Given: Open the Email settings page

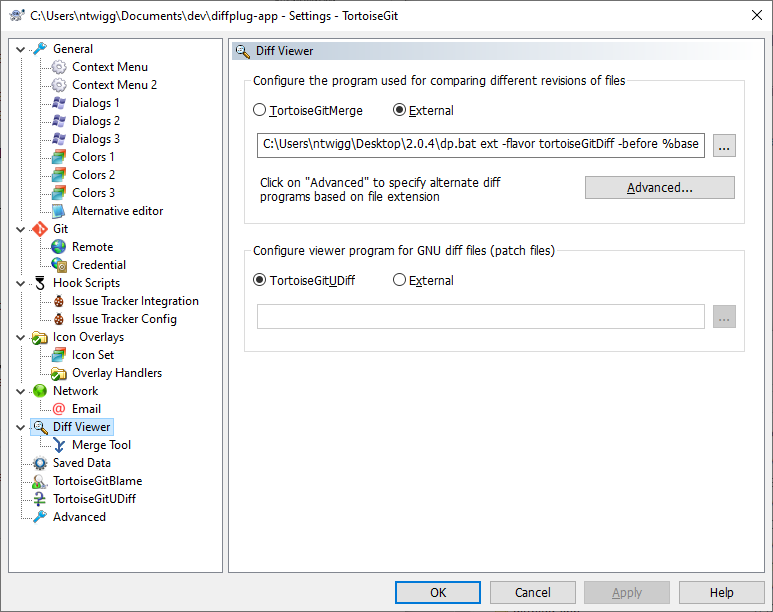Looking at the screenshot, I should pyautogui.click(x=86, y=409).
